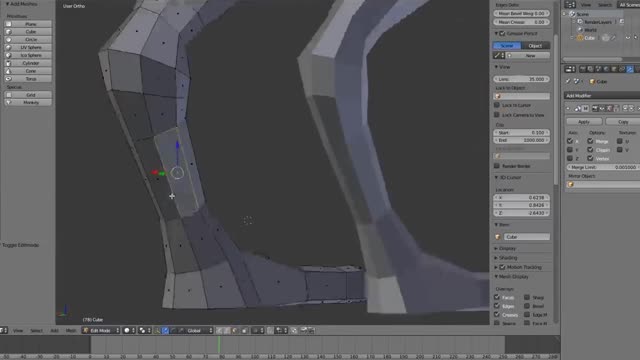The image size is (640, 360).
Task: Select the Scene grease pencil source
Action: (x=507, y=46)
